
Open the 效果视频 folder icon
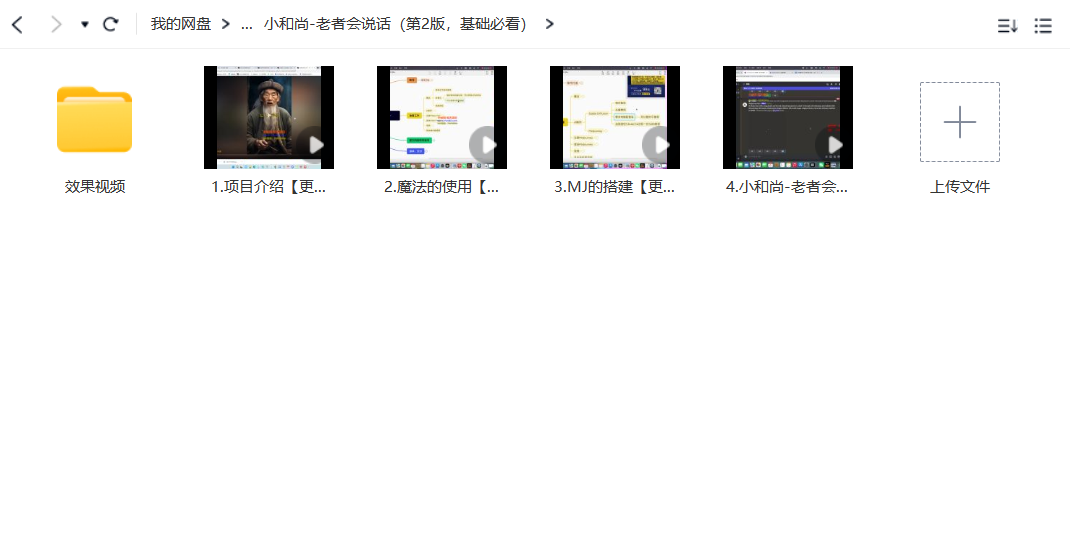(94, 119)
